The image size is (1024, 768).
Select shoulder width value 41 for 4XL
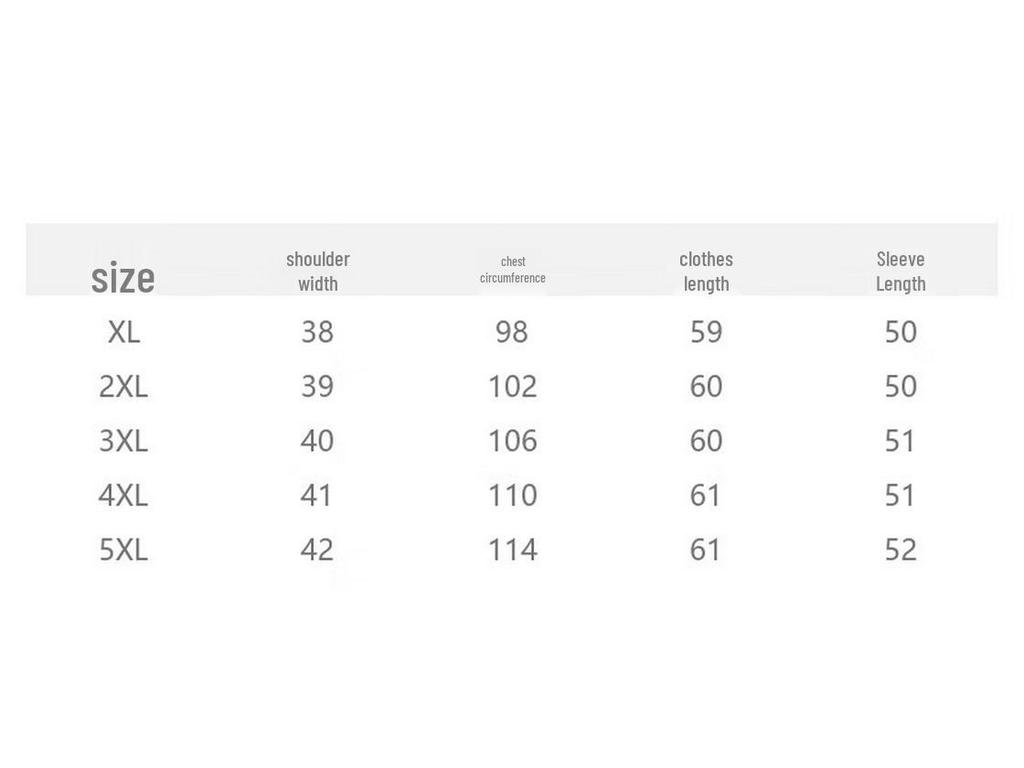coord(317,495)
